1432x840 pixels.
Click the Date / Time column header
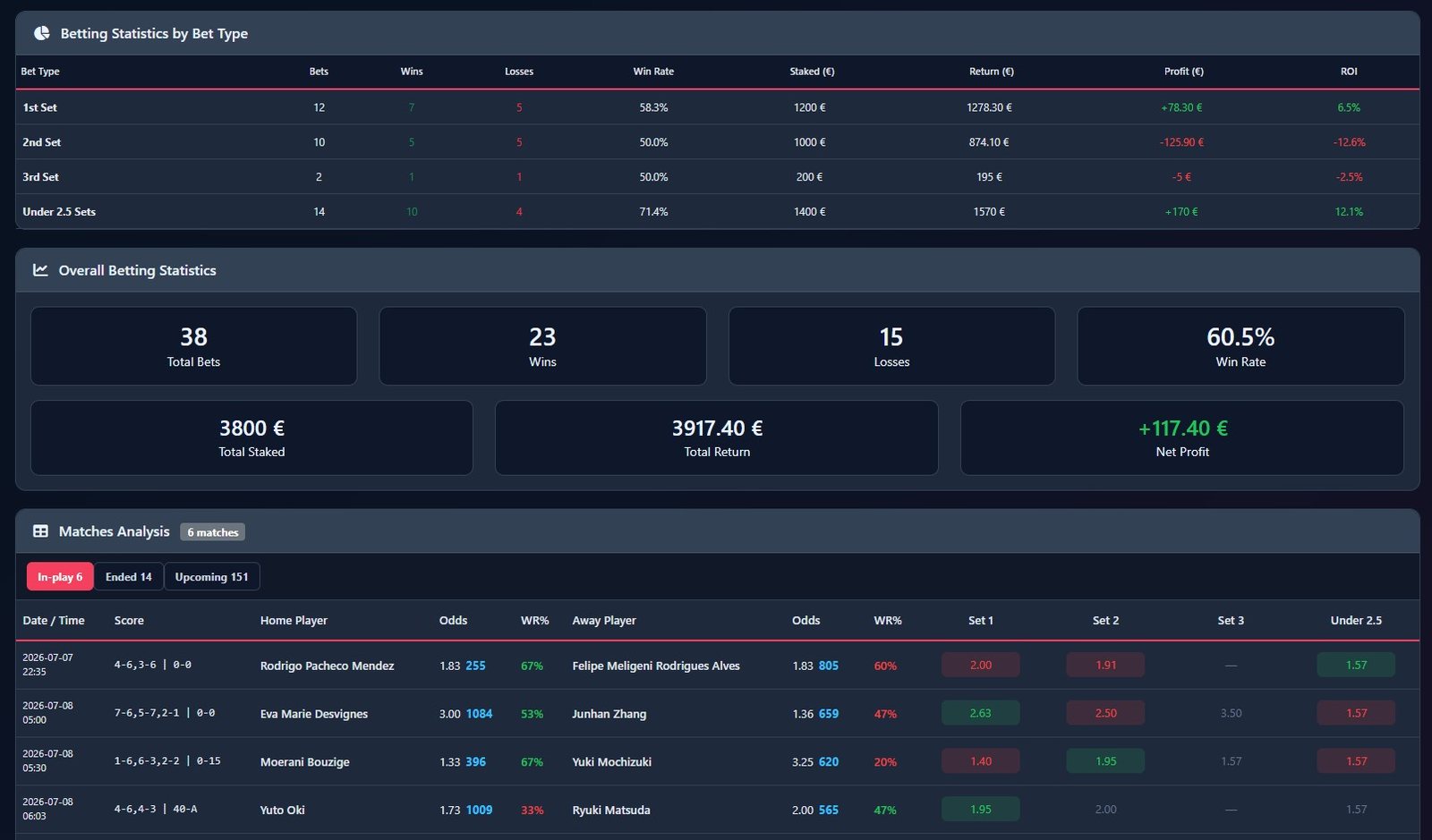[x=54, y=620]
